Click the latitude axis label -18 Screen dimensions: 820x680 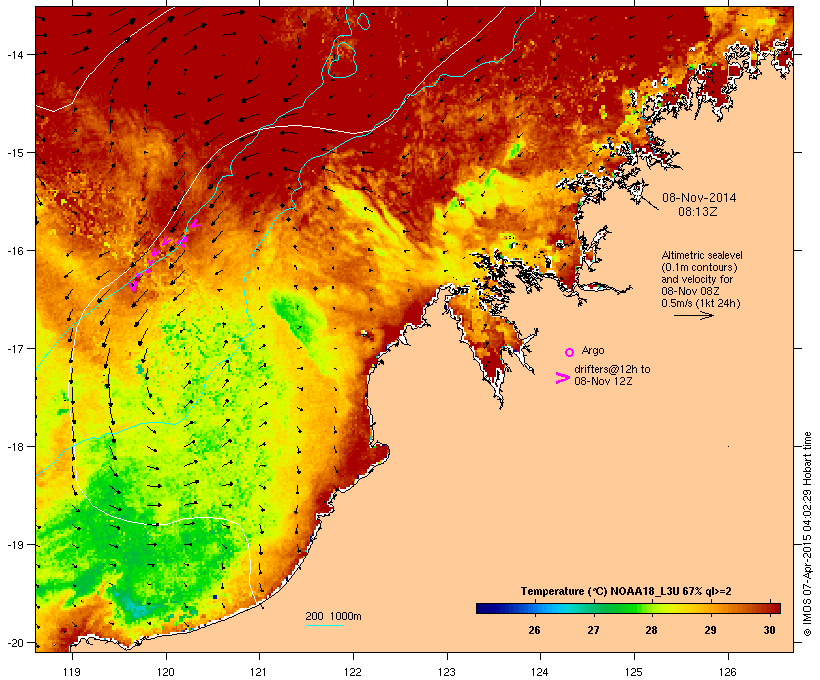(14, 447)
